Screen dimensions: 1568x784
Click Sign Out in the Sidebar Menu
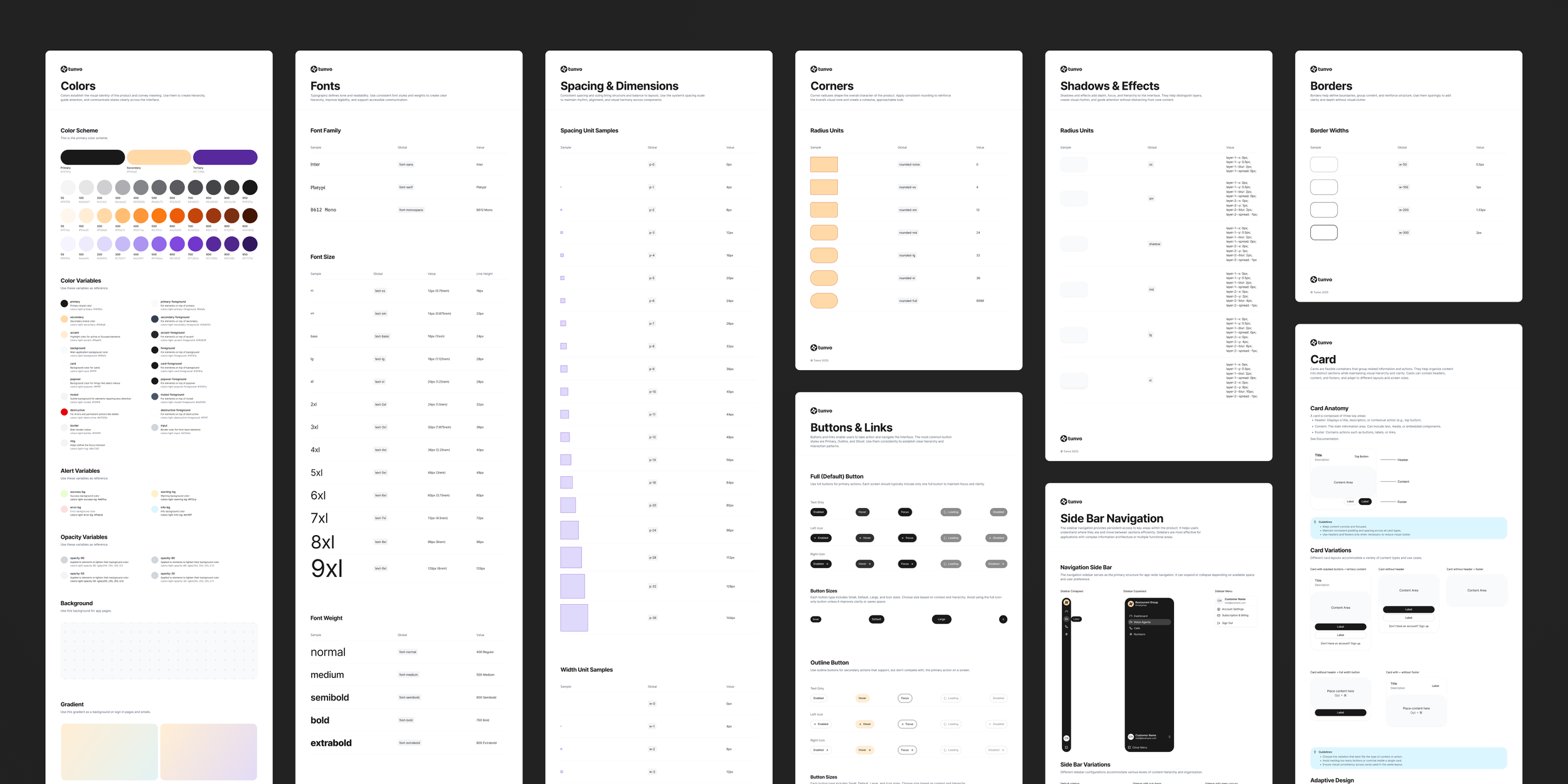coord(1227,623)
